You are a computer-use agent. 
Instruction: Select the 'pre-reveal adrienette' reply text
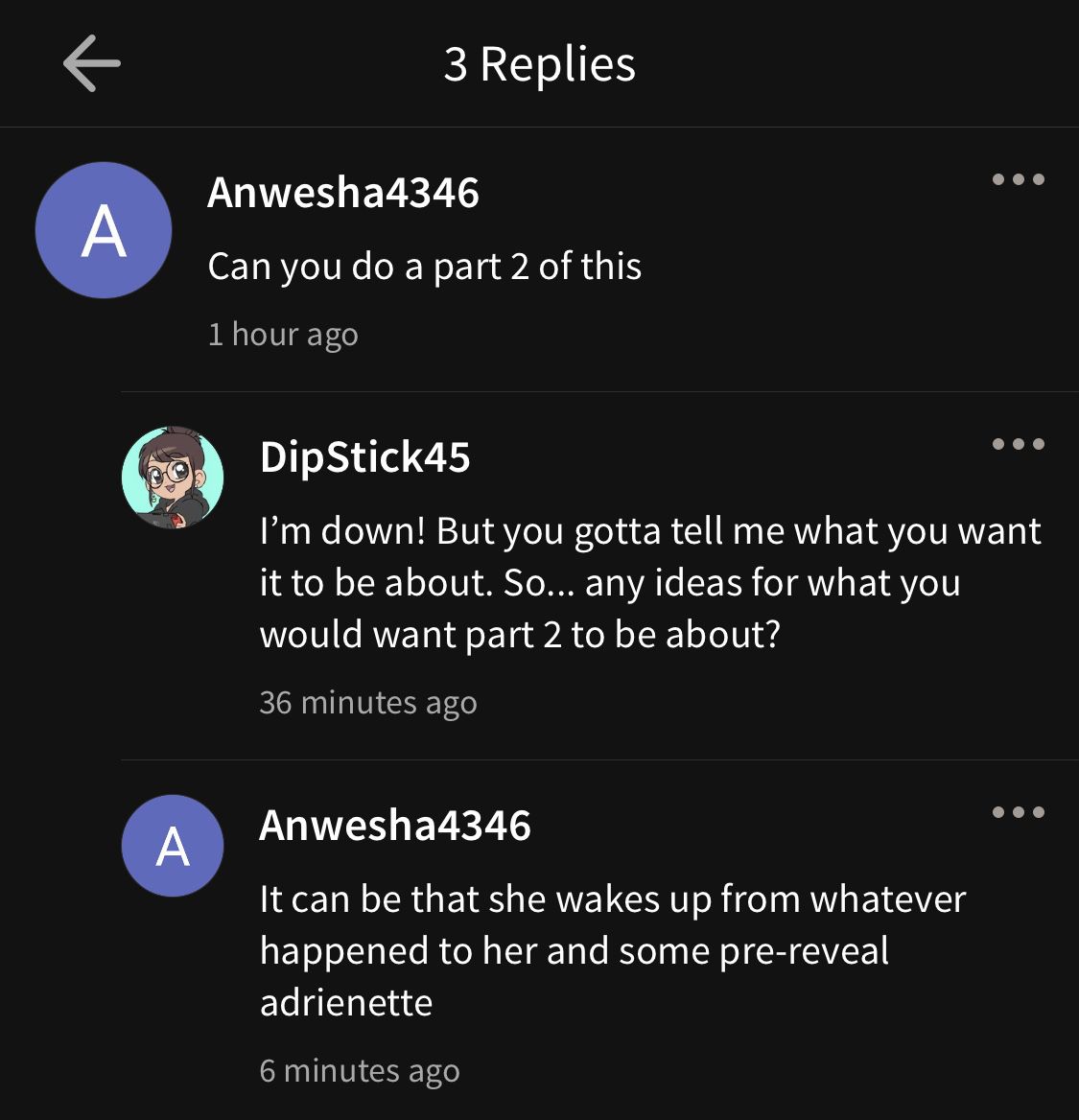613,950
